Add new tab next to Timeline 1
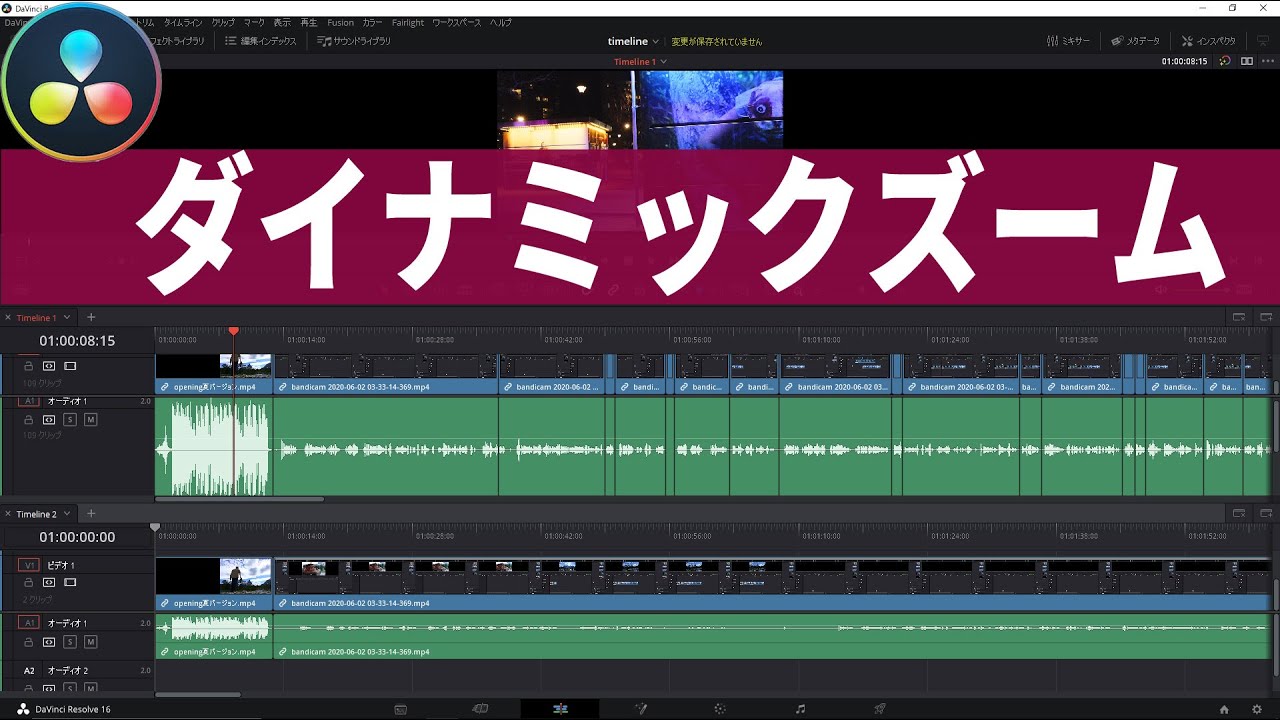1280x720 pixels. pos(91,318)
